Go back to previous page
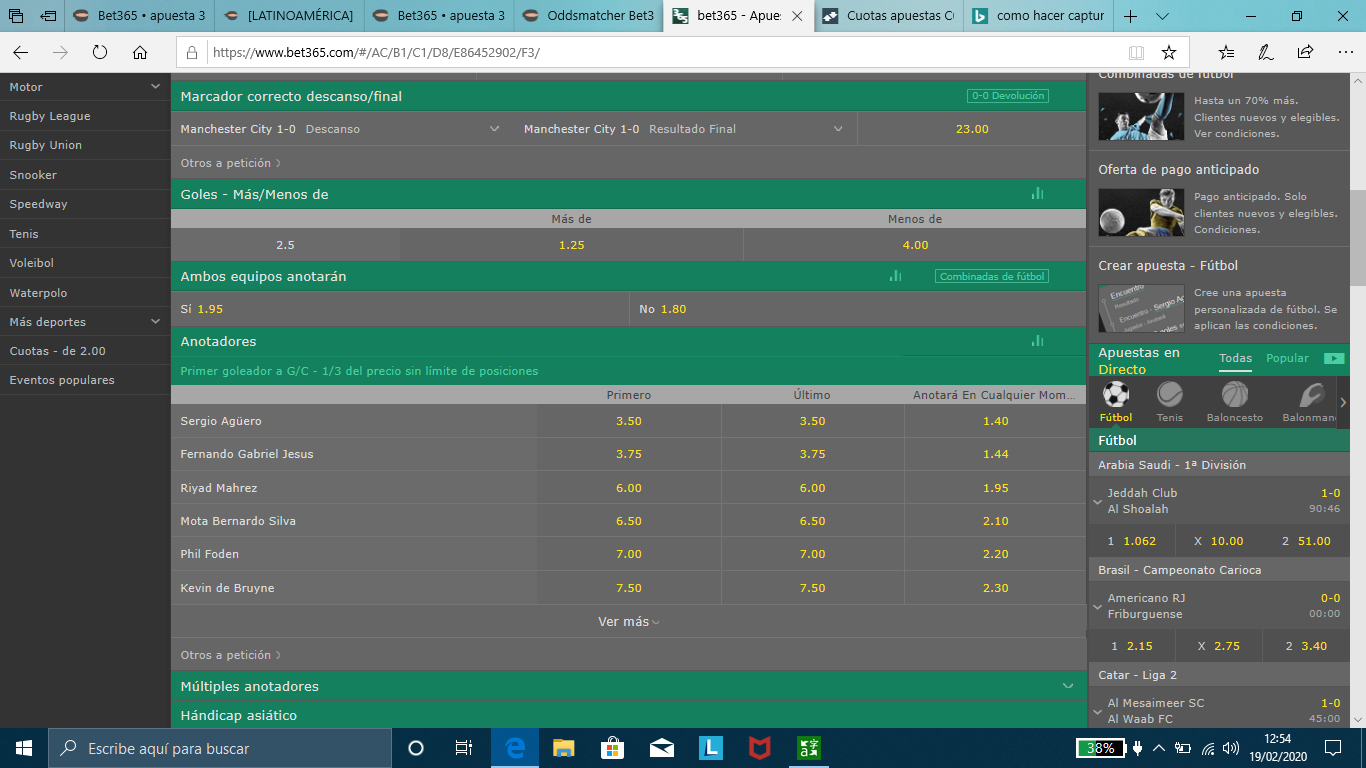 [21, 52]
